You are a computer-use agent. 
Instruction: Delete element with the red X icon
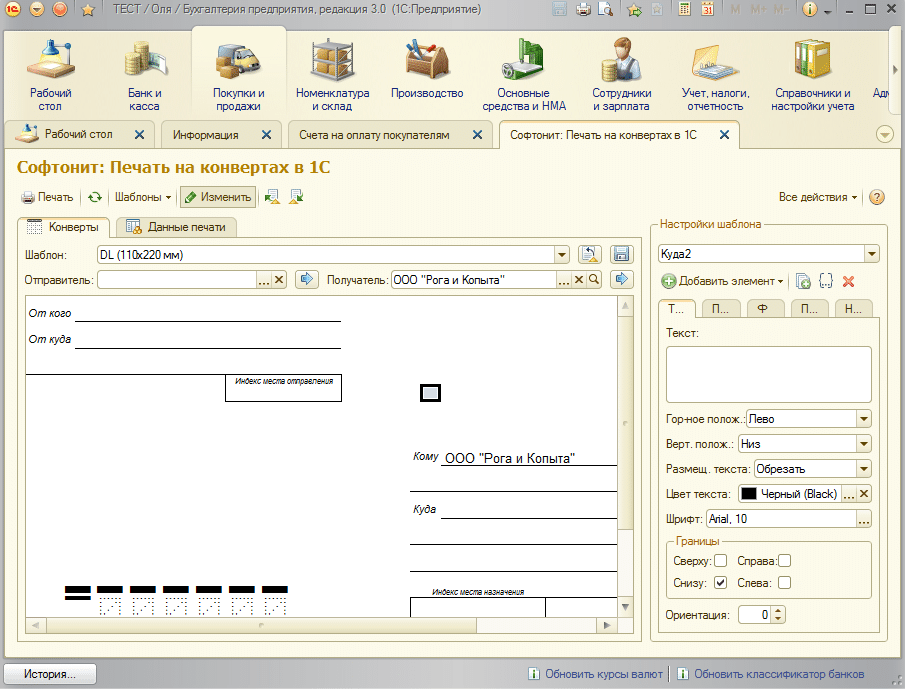849,282
